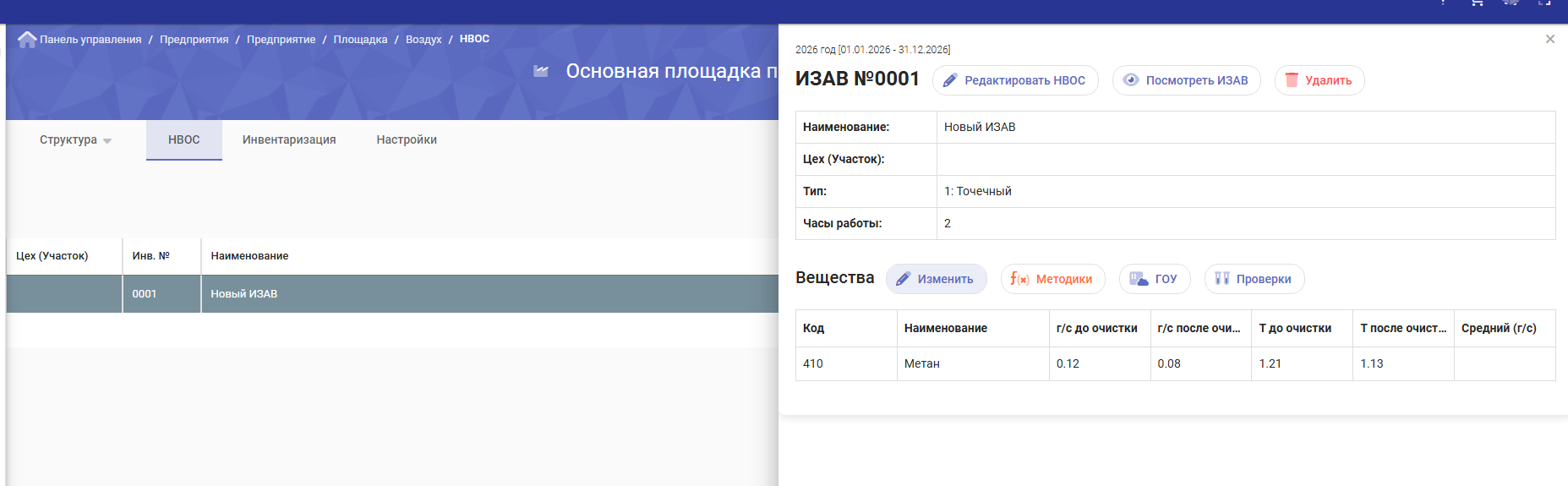Open the Инвентаризация tab
The width and height of the screenshot is (1568, 486).
pyautogui.click(x=289, y=139)
